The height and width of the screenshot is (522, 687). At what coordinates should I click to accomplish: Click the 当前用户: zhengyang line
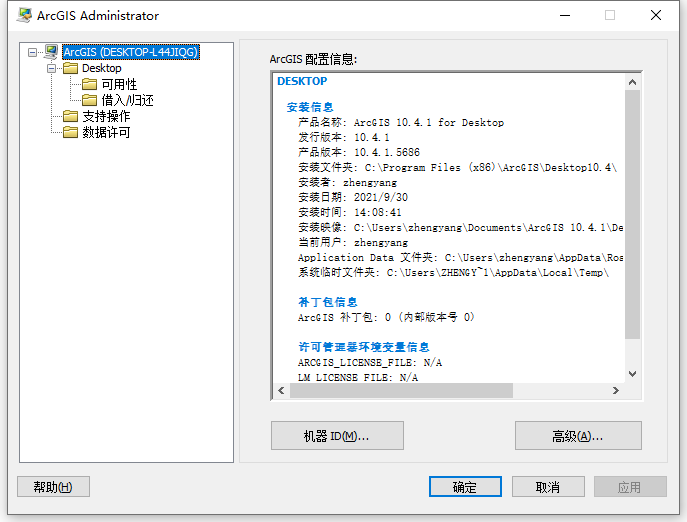click(353, 242)
